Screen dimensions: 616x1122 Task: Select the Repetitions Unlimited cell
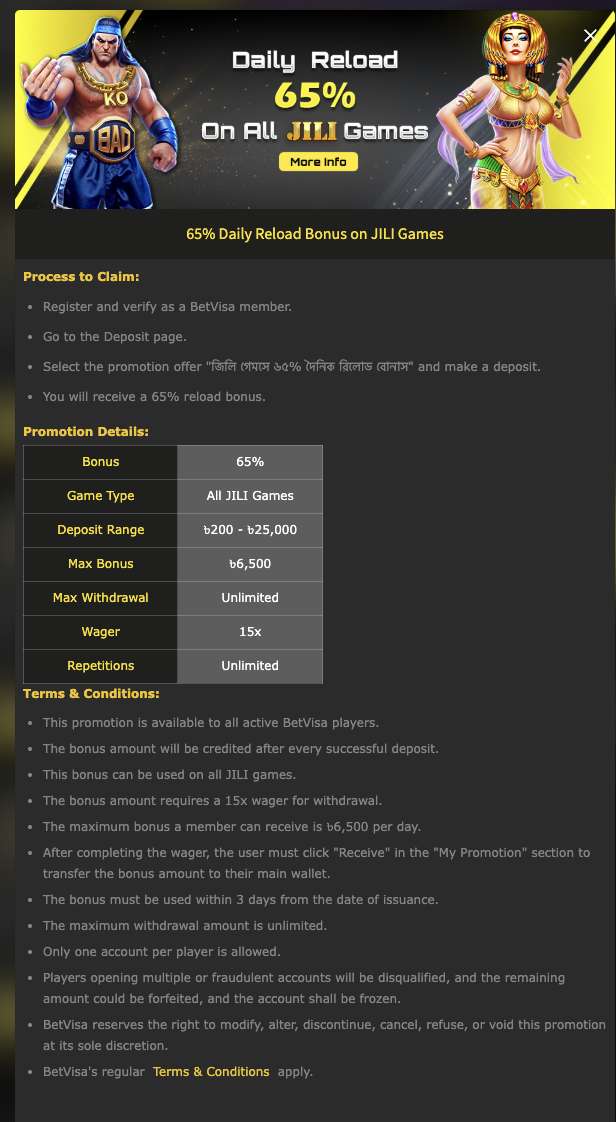coord(250,665)
